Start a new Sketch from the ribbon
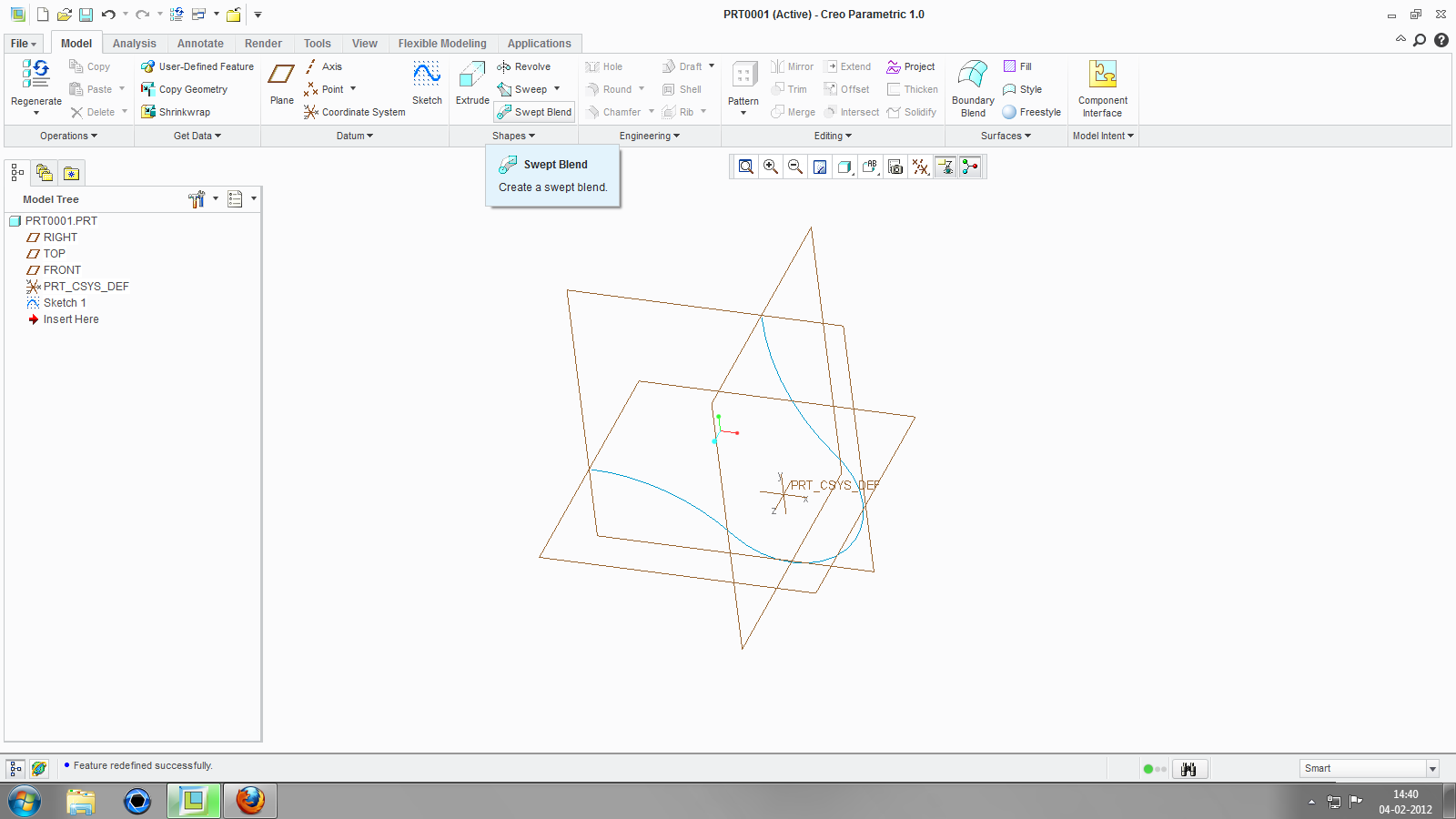The height and width of the screenshot is (819, 1456). pos(427,84)
